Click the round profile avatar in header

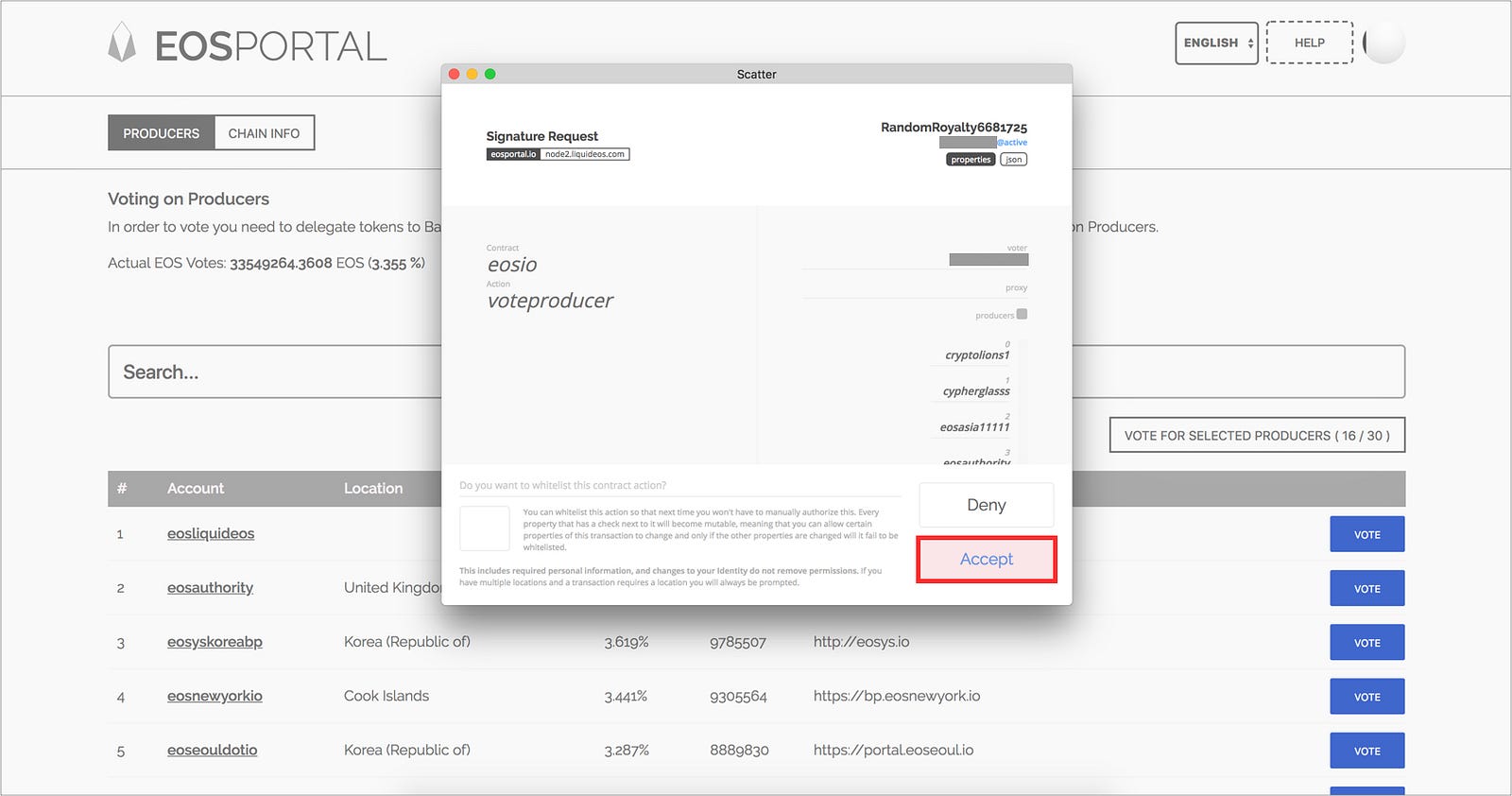click(x=1384, y=43)
